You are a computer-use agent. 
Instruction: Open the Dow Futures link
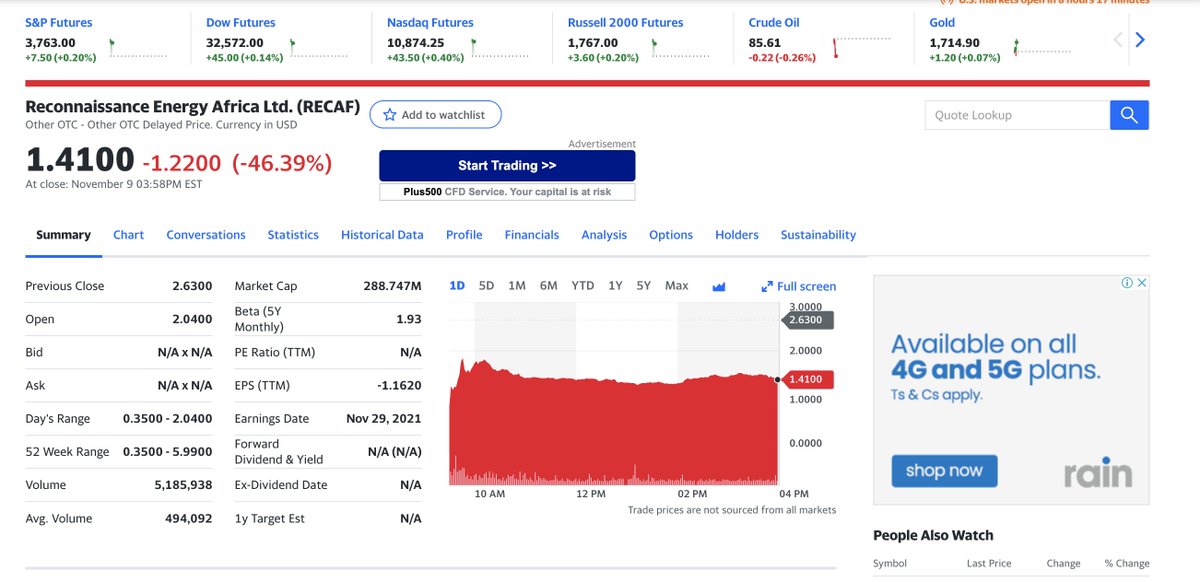pyautogui.click(x=240, y=22)
